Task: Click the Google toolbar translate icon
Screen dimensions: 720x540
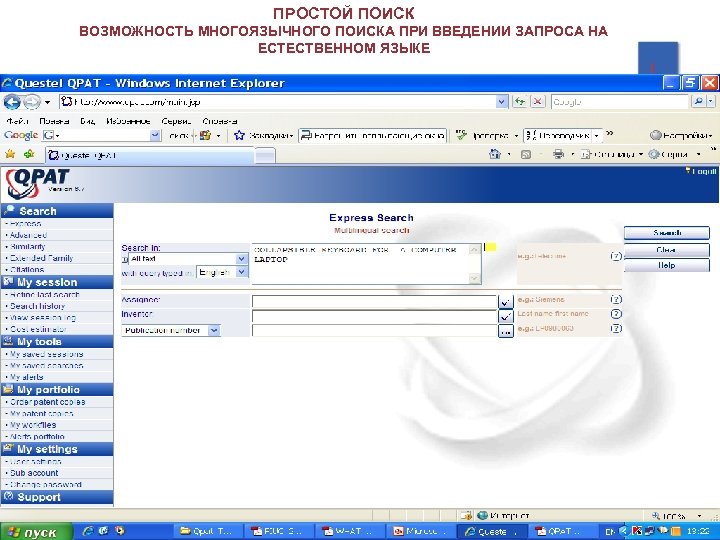Action: point(531,135)
